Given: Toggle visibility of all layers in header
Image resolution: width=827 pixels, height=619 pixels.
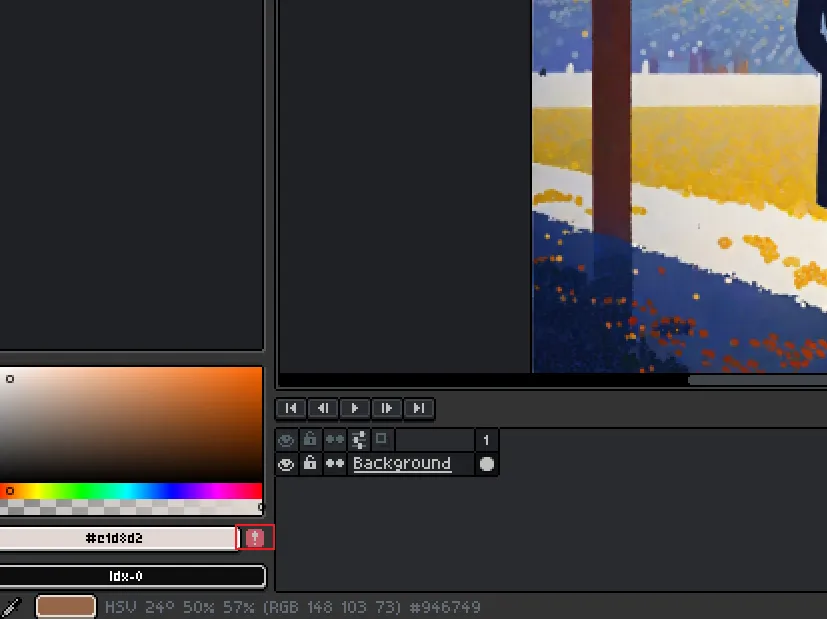Looking at the screenshot, I should coord(287,440).
